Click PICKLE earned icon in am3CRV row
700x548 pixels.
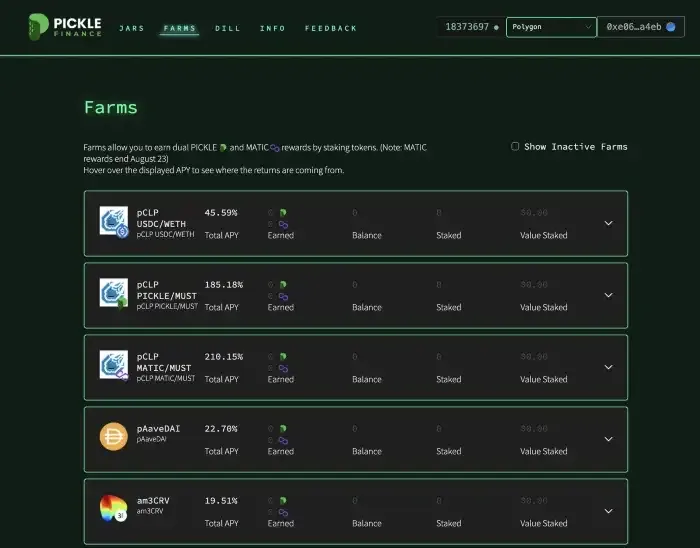pos(283,501)
